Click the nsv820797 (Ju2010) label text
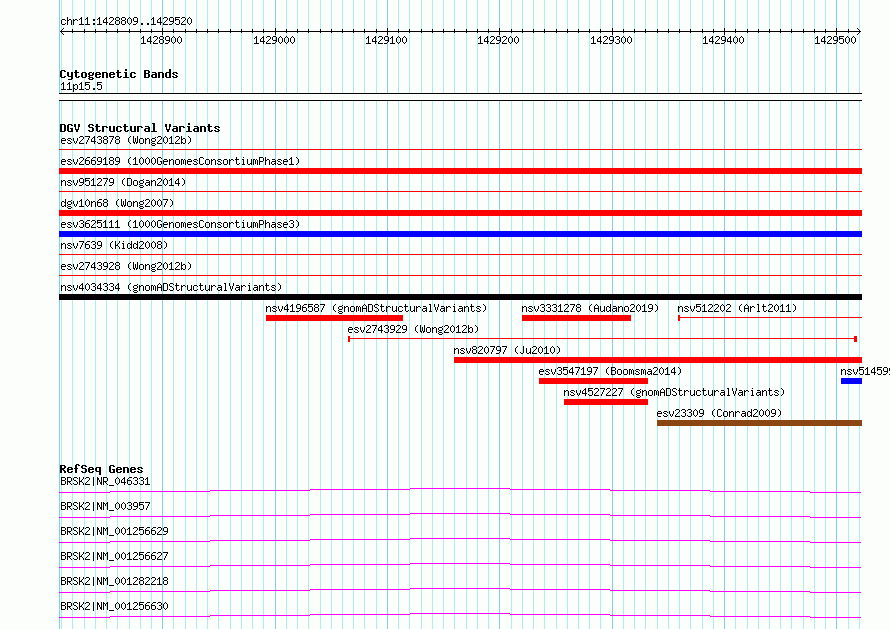 click(507, 350)
